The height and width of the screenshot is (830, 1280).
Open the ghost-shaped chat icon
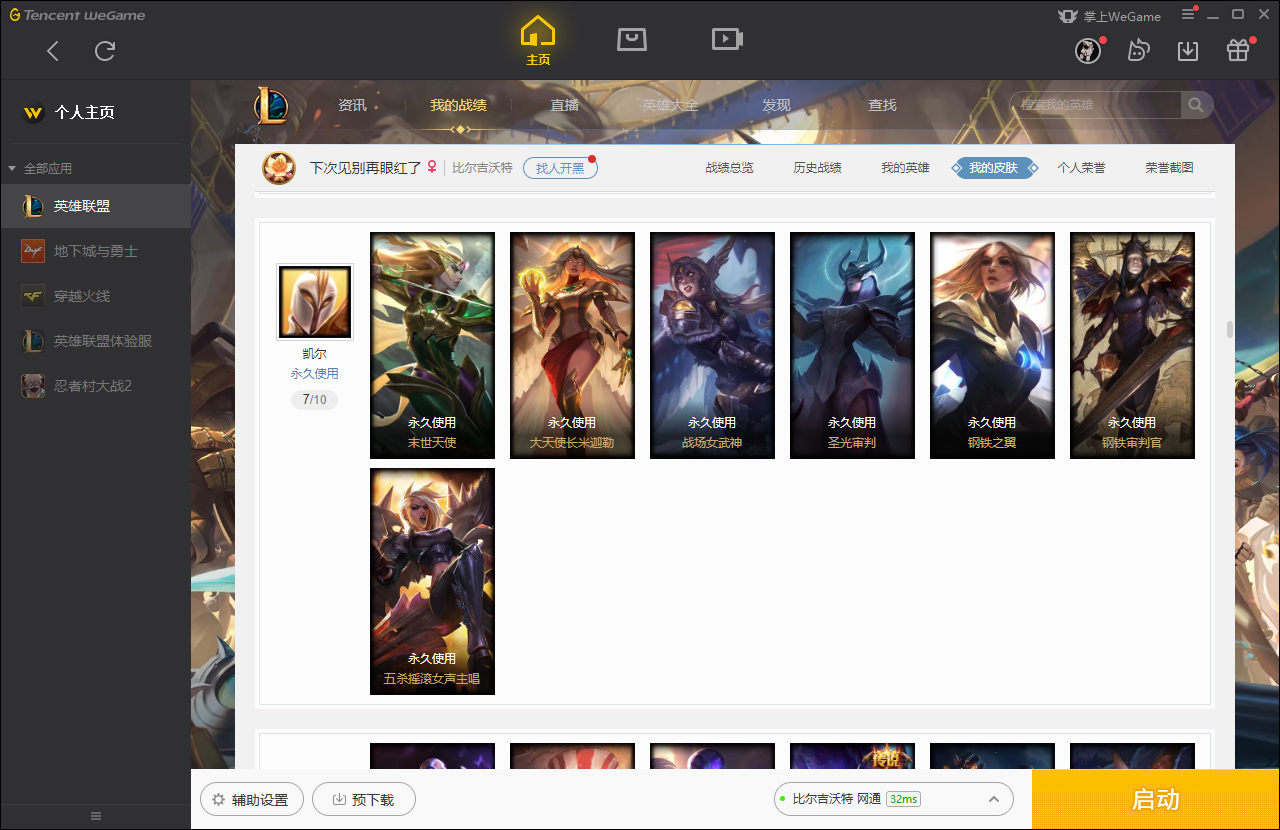(x=1138, y=51)
